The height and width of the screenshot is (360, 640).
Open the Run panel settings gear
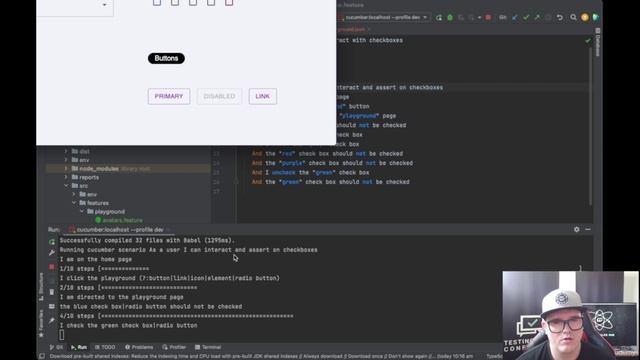(576, 229)
